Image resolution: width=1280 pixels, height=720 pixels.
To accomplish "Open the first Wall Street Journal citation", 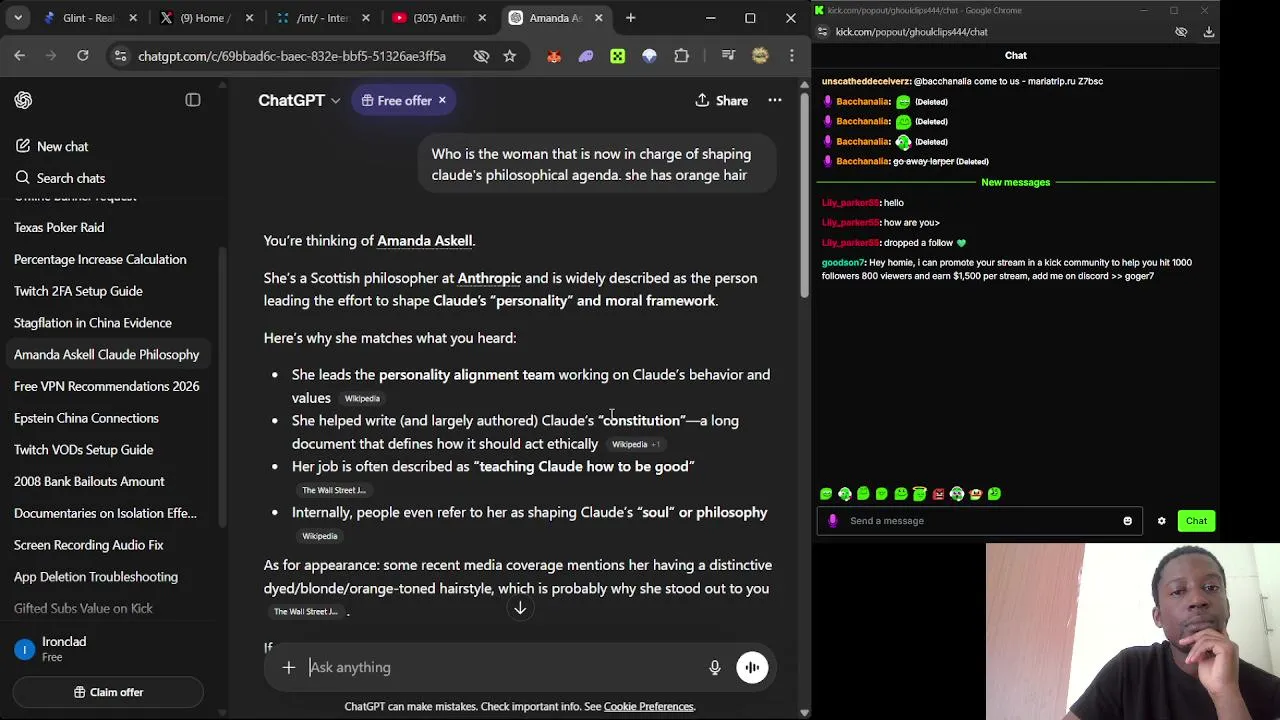I will (334, 490).
